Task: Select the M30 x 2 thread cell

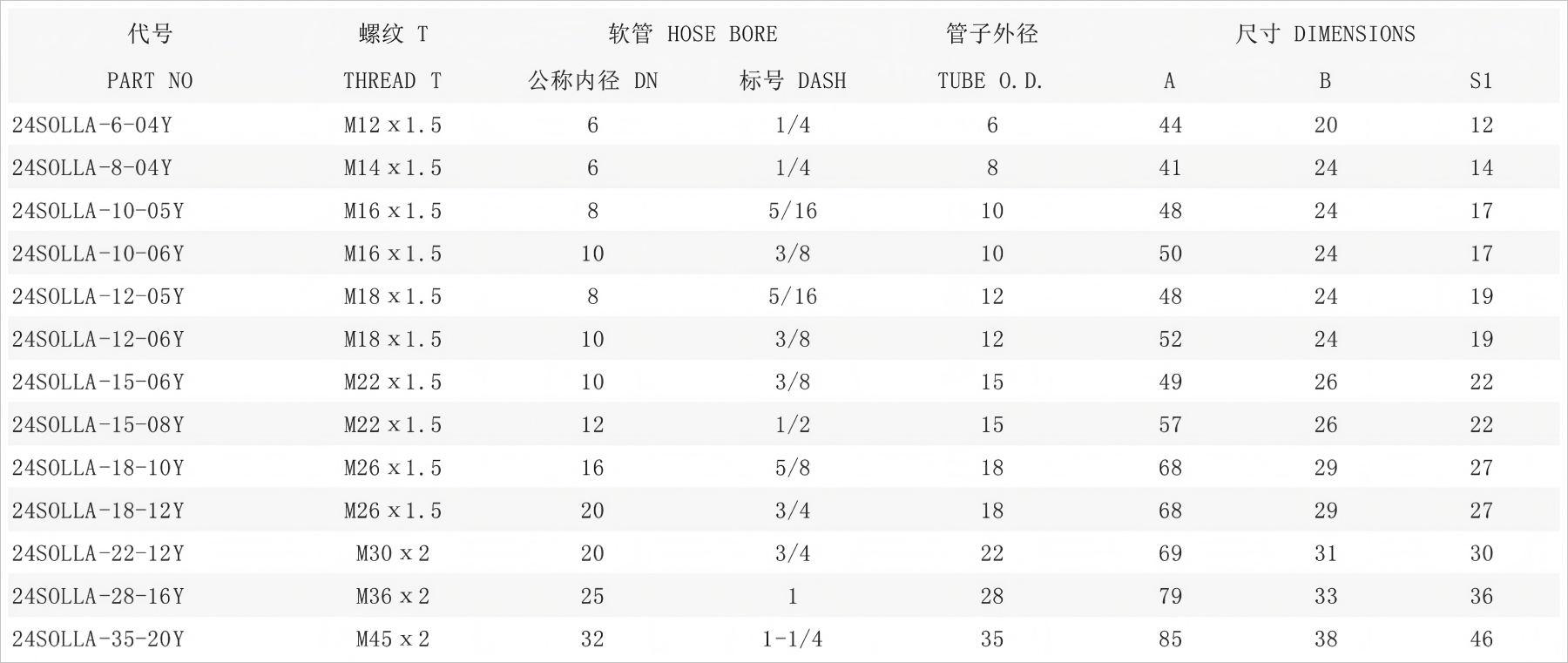Action: 393,553
